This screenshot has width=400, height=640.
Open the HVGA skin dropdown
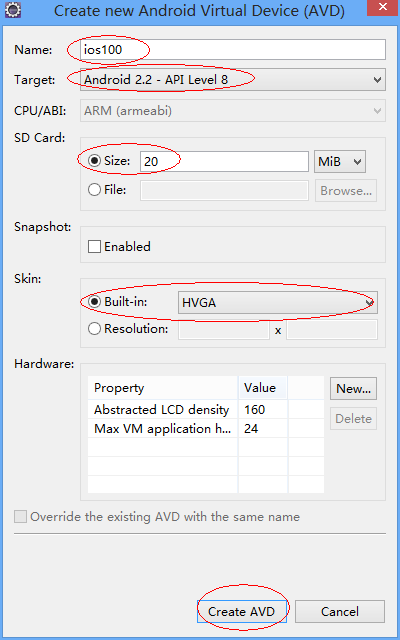pyautogui.click(x=278, y=302)
